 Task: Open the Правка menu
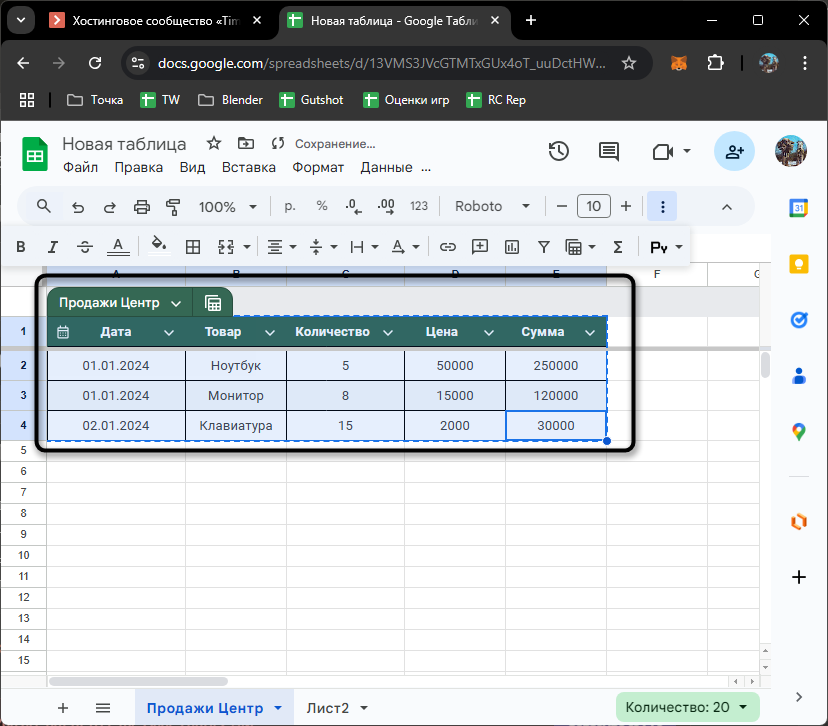(138, 167)
